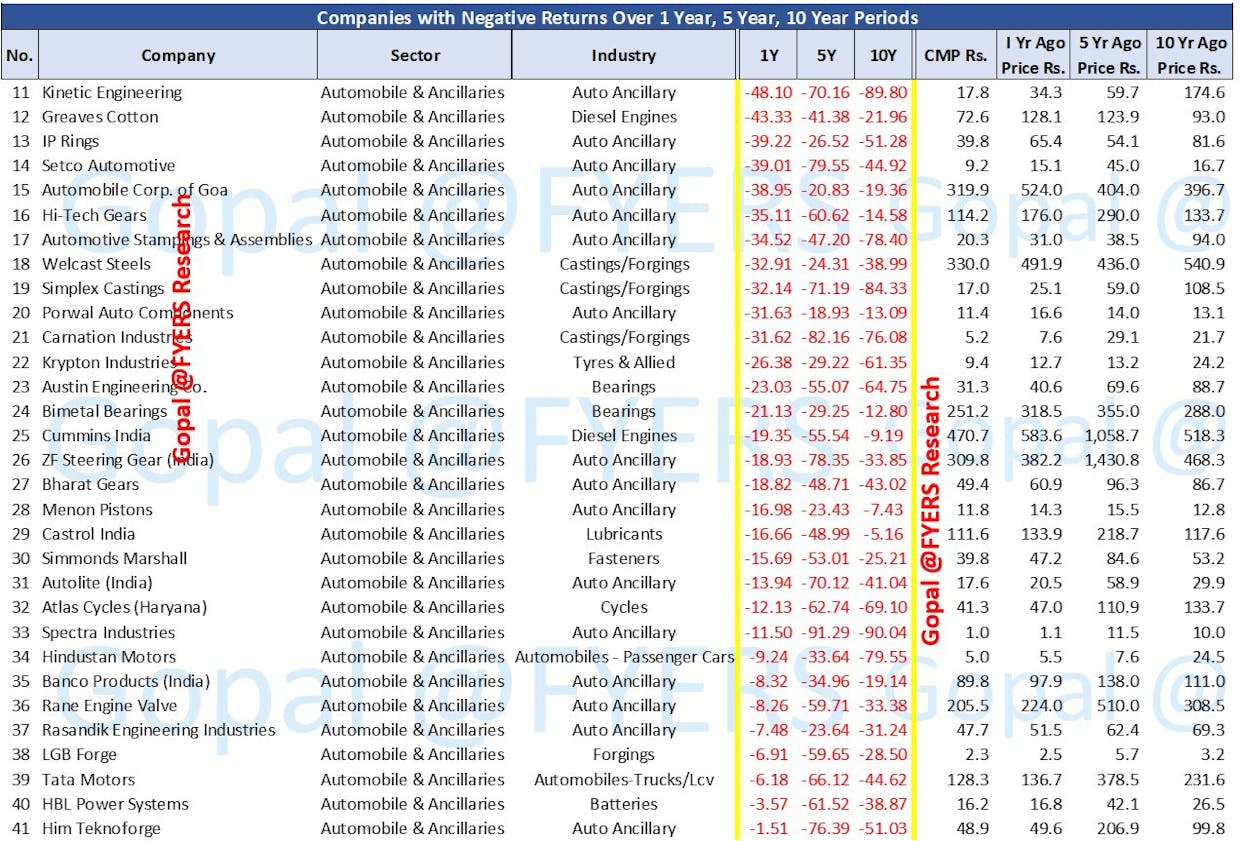The width and height of the screenshot is (1240, 841).
Task: Click the Menon Pistons company cell
Action: [95, 509]
